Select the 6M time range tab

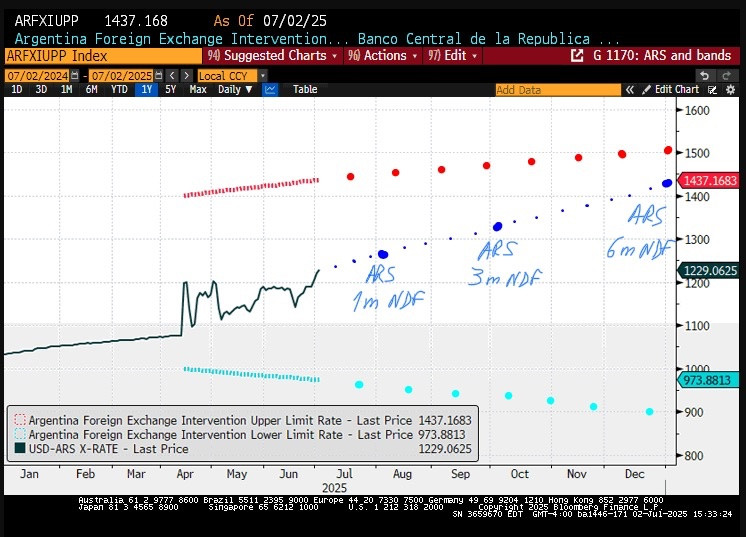pos(91,89)
